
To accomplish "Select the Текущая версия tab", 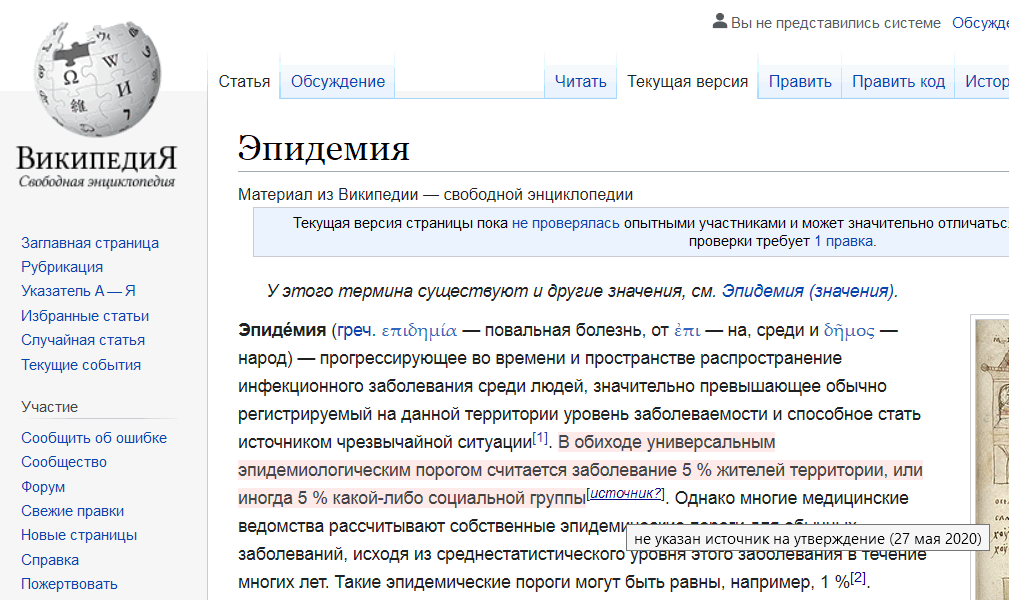I will [x=687, y=82].
